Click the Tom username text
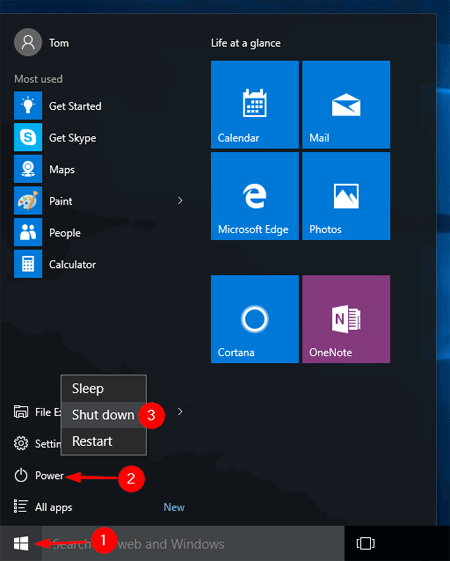Image resolution: width=450 pixels, height=561 pixels. pyautogui.click(x=59, y=43)
